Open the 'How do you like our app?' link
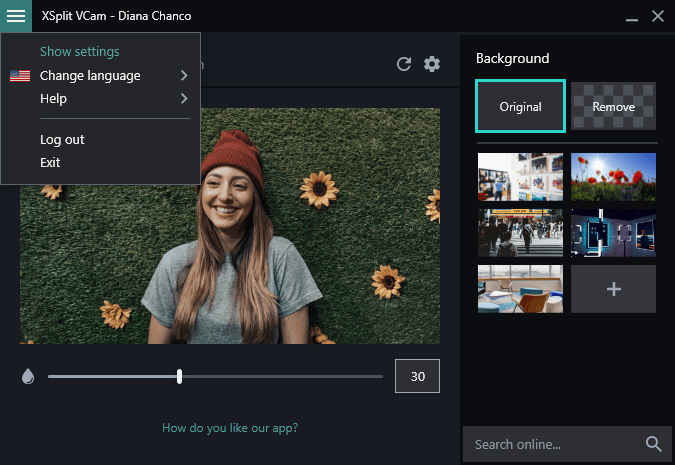The height and width of the screenshot is (465, 675). pyautogui.click(x=230, y=428)
